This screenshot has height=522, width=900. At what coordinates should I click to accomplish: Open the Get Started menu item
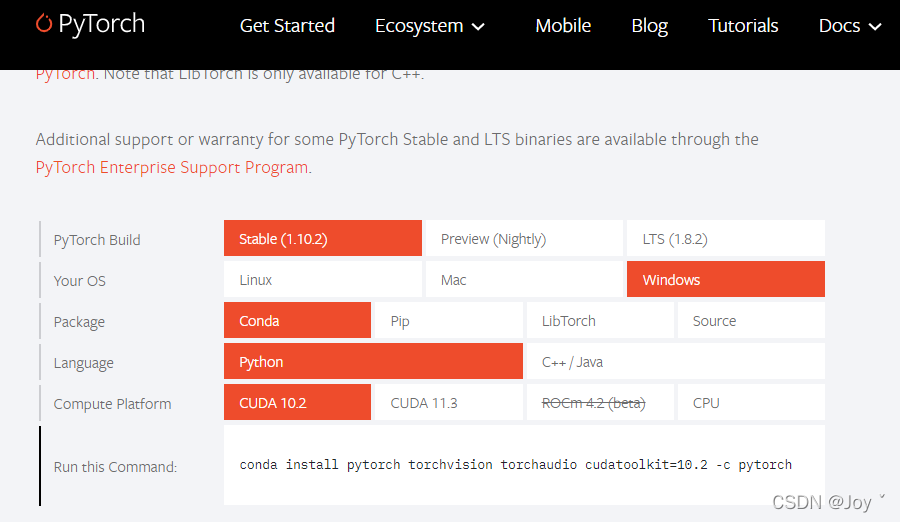coord(287,26)
